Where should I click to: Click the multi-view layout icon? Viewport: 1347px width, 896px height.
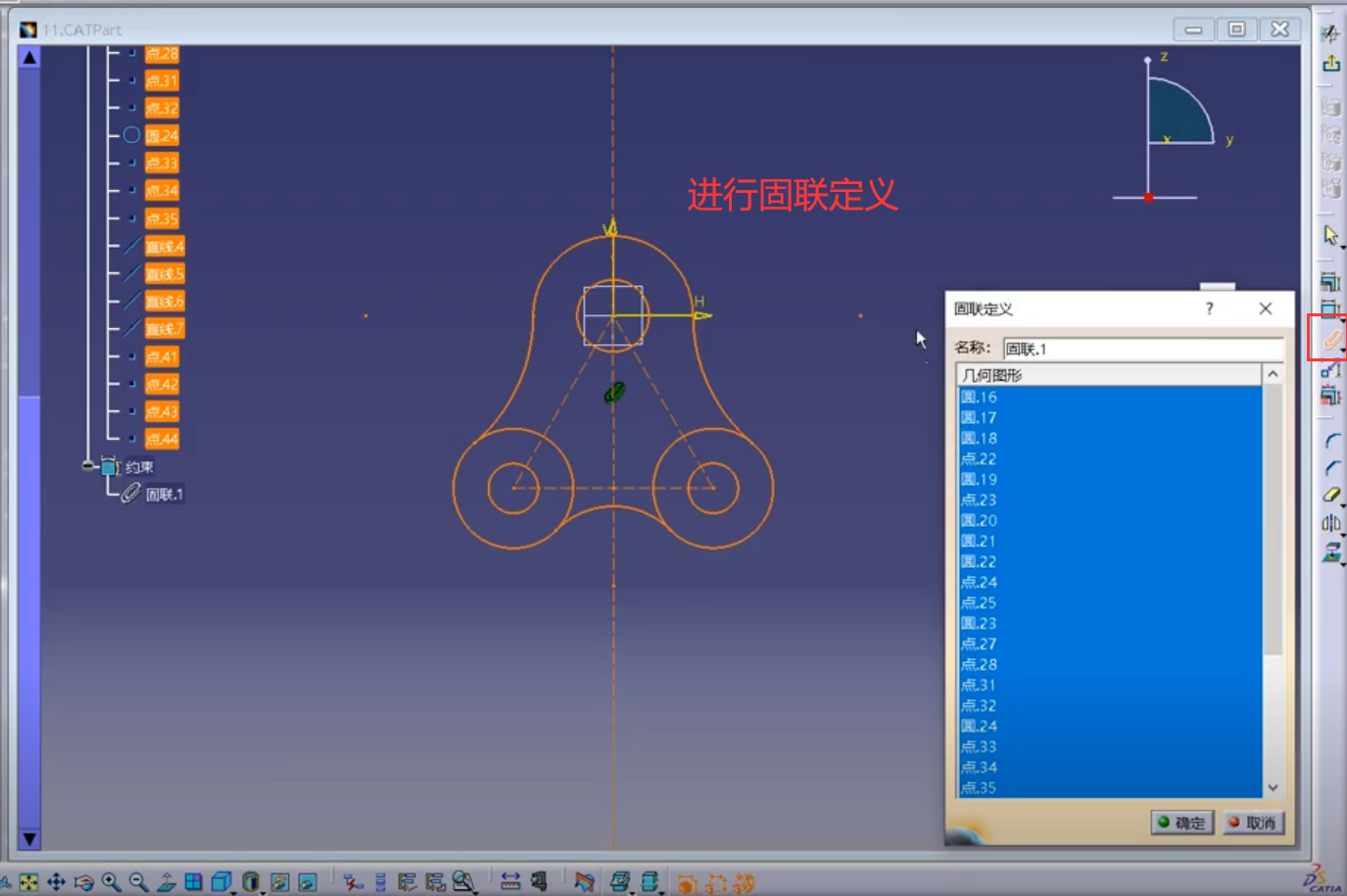pos(193,882)
